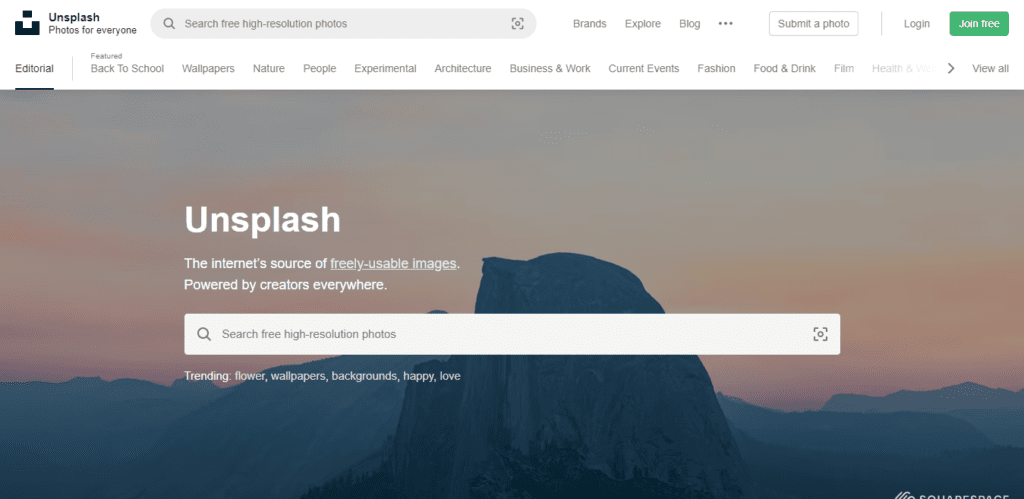Click the magnifier icon in hero search box
The image size is (1024, 499).
click(204, 334)
